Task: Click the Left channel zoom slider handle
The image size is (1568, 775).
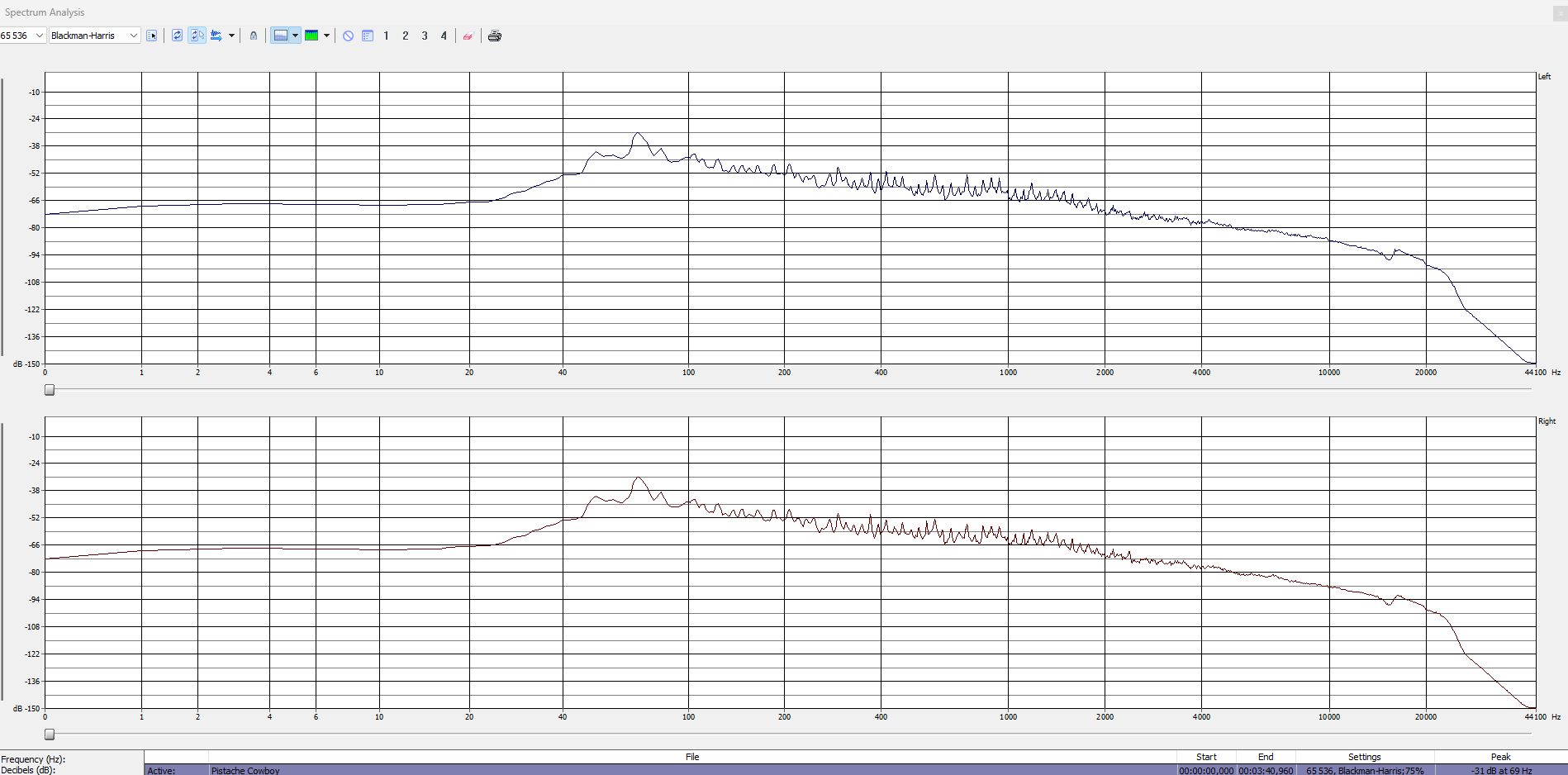Action: [x=50, y=390]
